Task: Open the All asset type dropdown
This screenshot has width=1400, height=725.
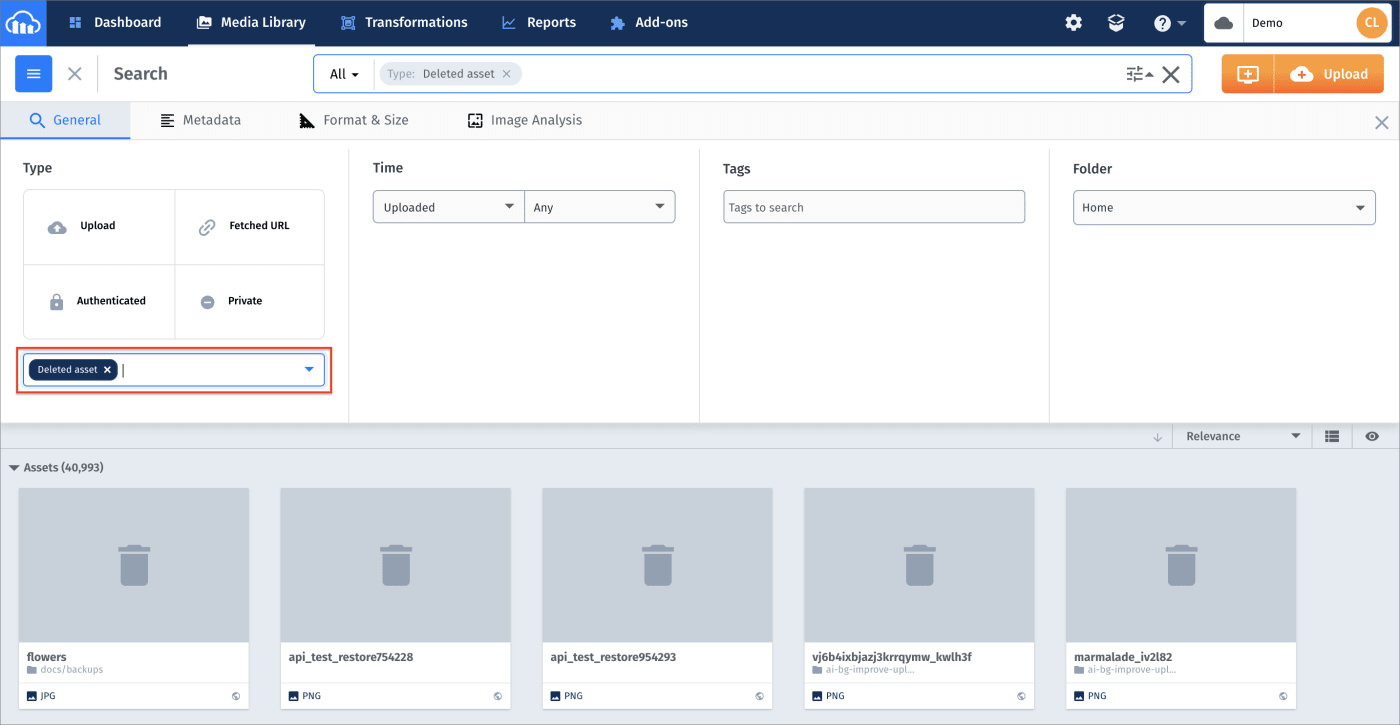Action: tap(344, 74)
